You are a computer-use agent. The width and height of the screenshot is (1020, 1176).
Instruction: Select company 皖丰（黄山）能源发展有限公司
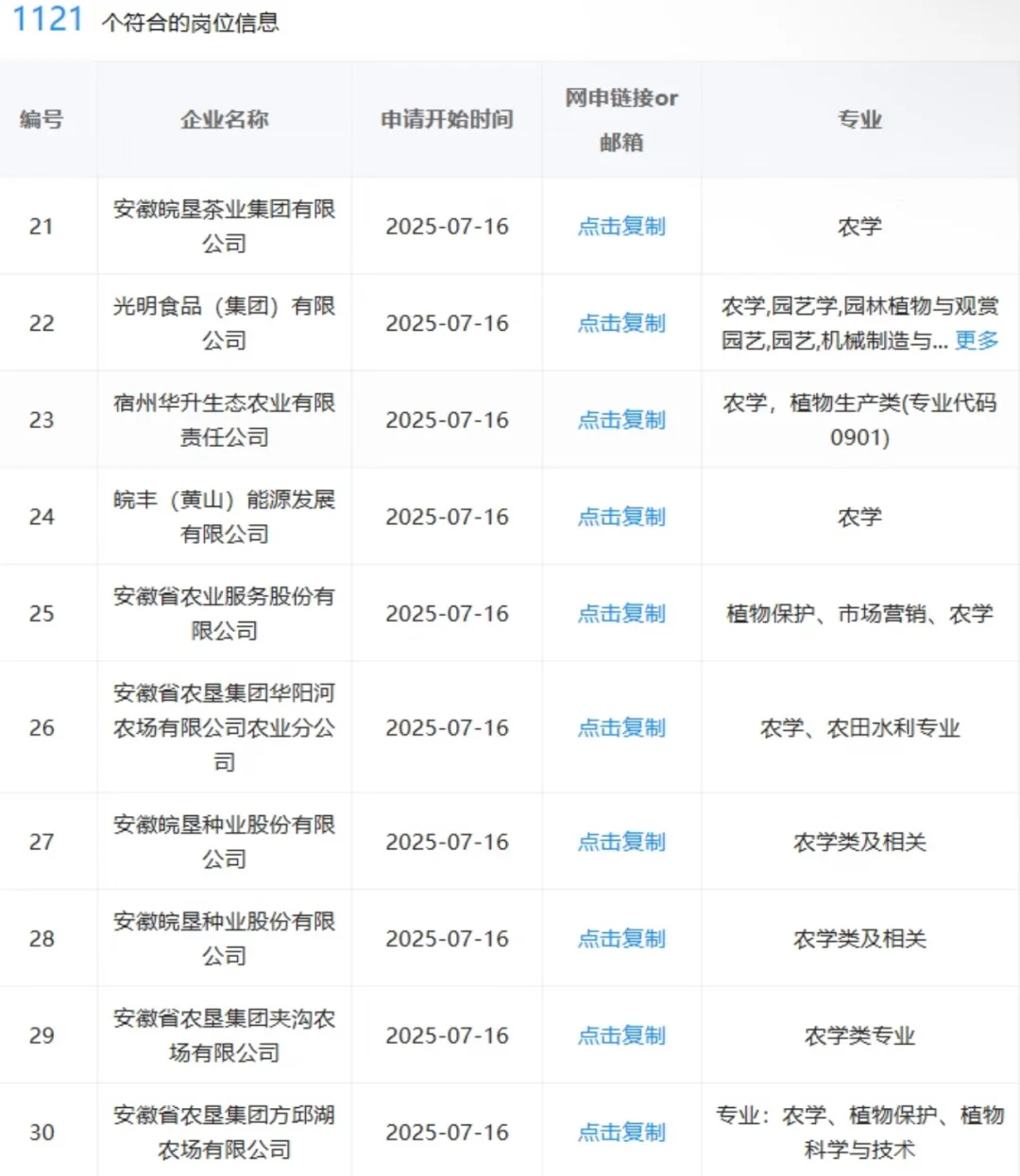coord(225,517)
